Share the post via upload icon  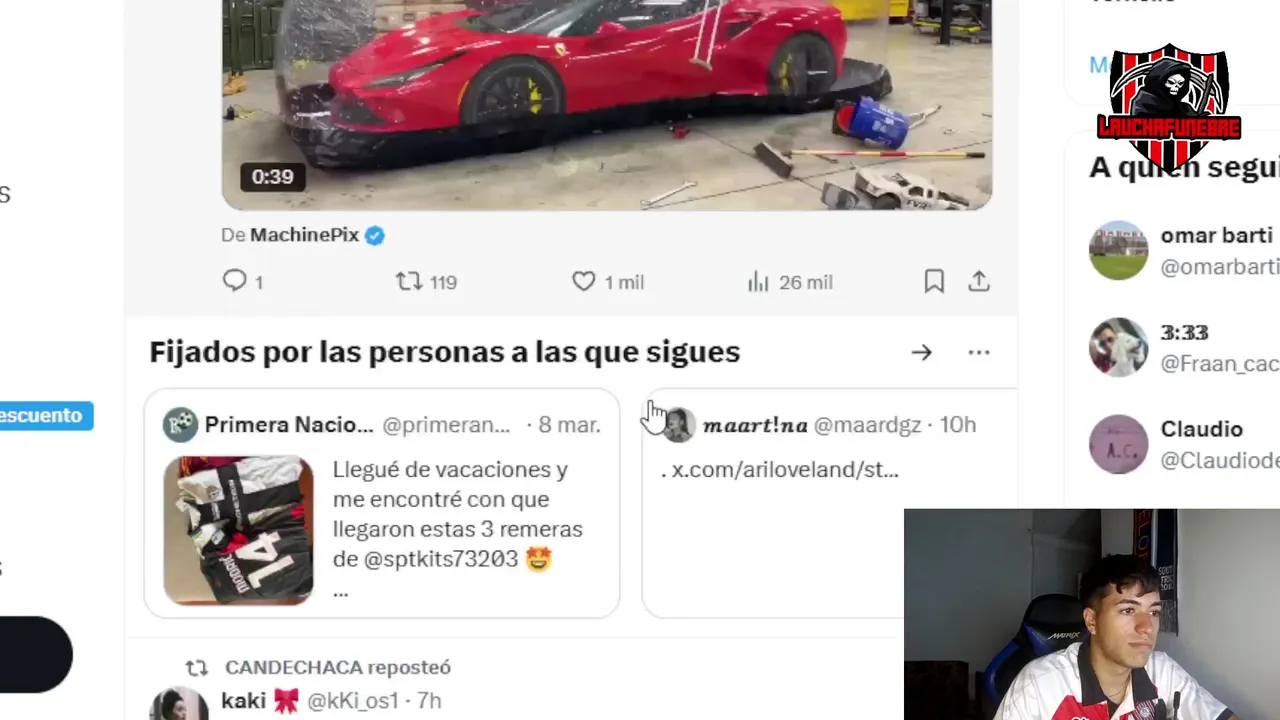click(x=979, y=282)
